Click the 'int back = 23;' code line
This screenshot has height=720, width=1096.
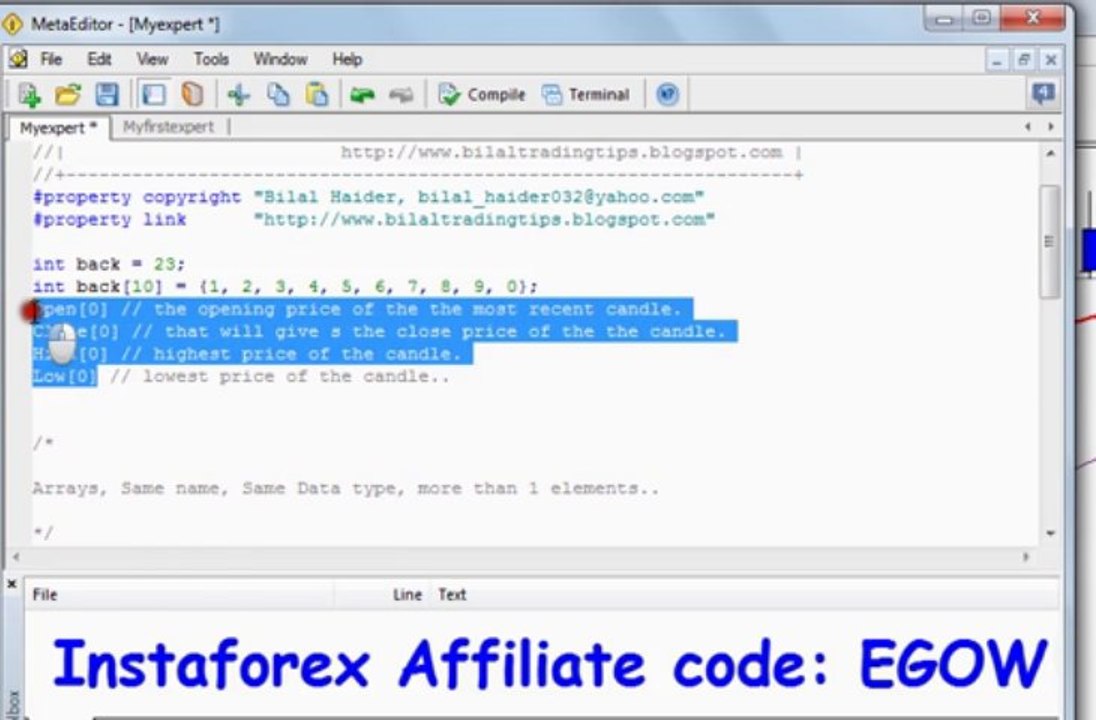pos(109,264)
